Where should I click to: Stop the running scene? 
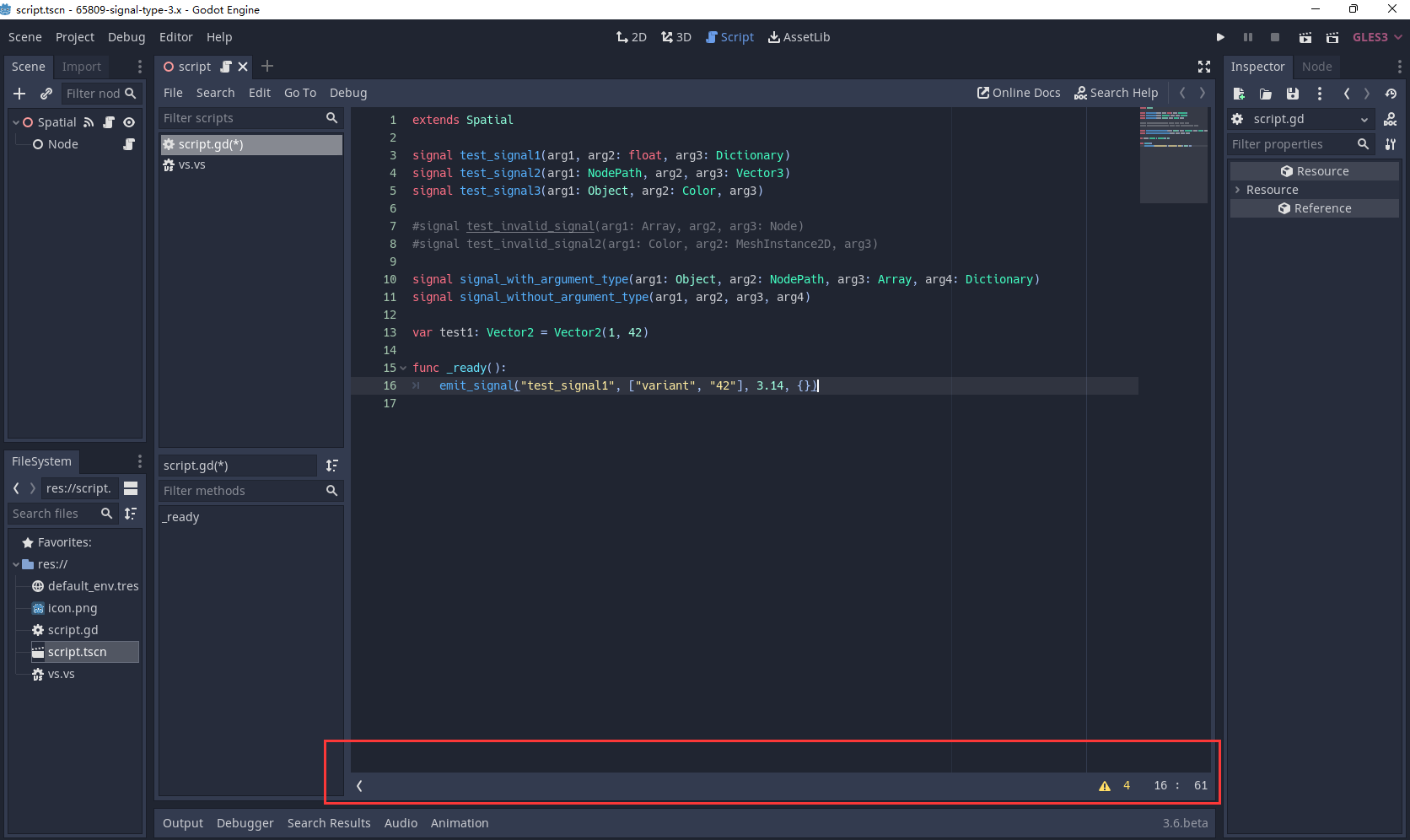click(1275, 37)
